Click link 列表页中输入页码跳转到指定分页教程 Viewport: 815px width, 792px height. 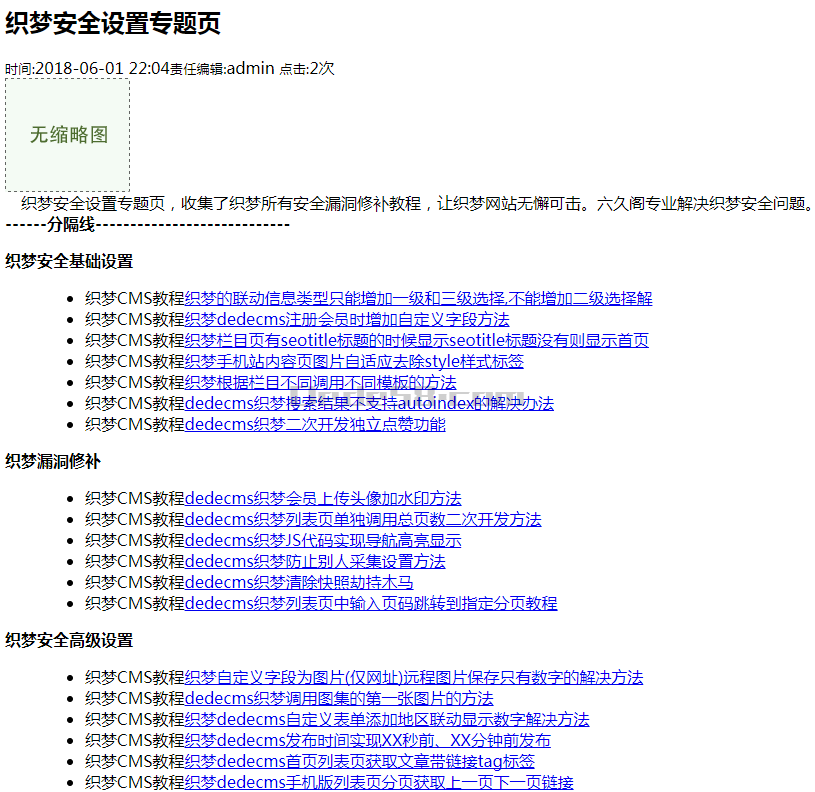[371, 603]
